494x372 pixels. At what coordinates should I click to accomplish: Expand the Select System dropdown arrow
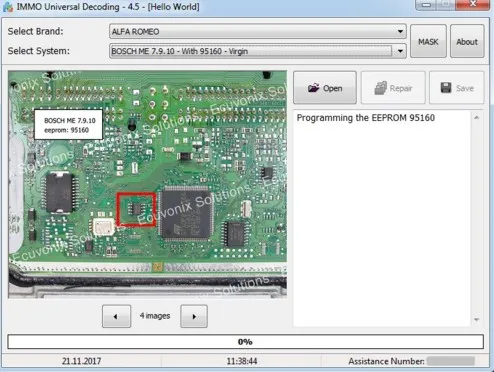400,51
